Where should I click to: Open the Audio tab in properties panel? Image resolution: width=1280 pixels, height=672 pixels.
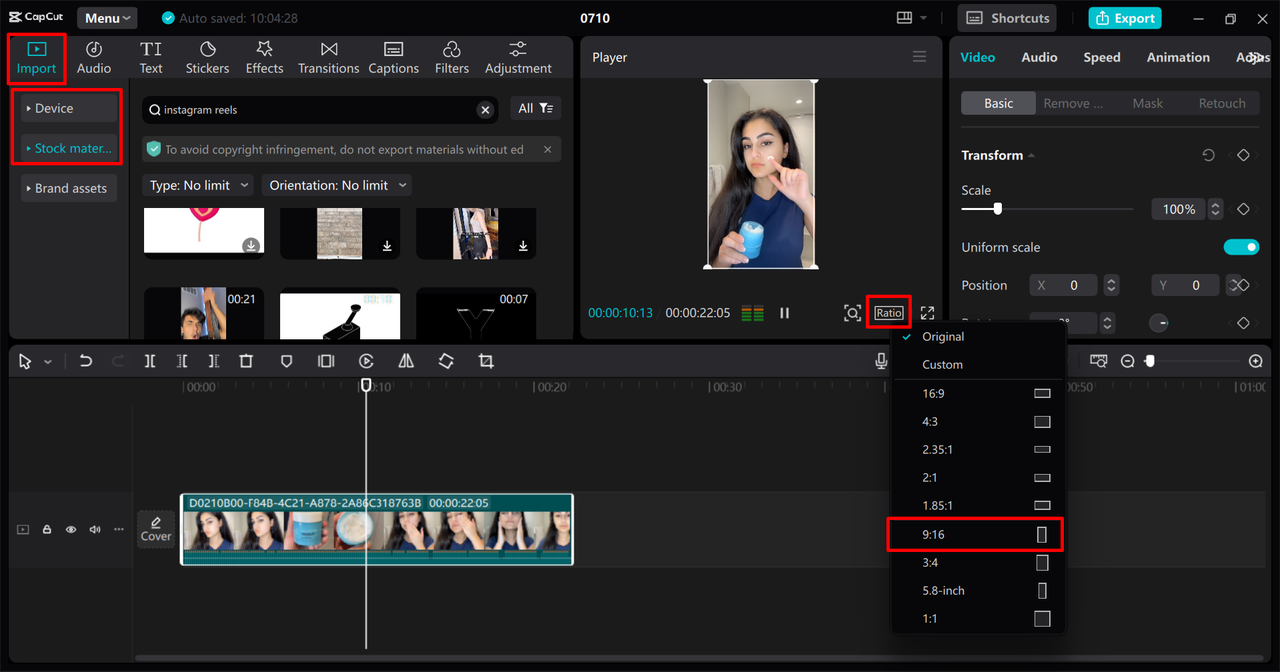click(1039, 57)
